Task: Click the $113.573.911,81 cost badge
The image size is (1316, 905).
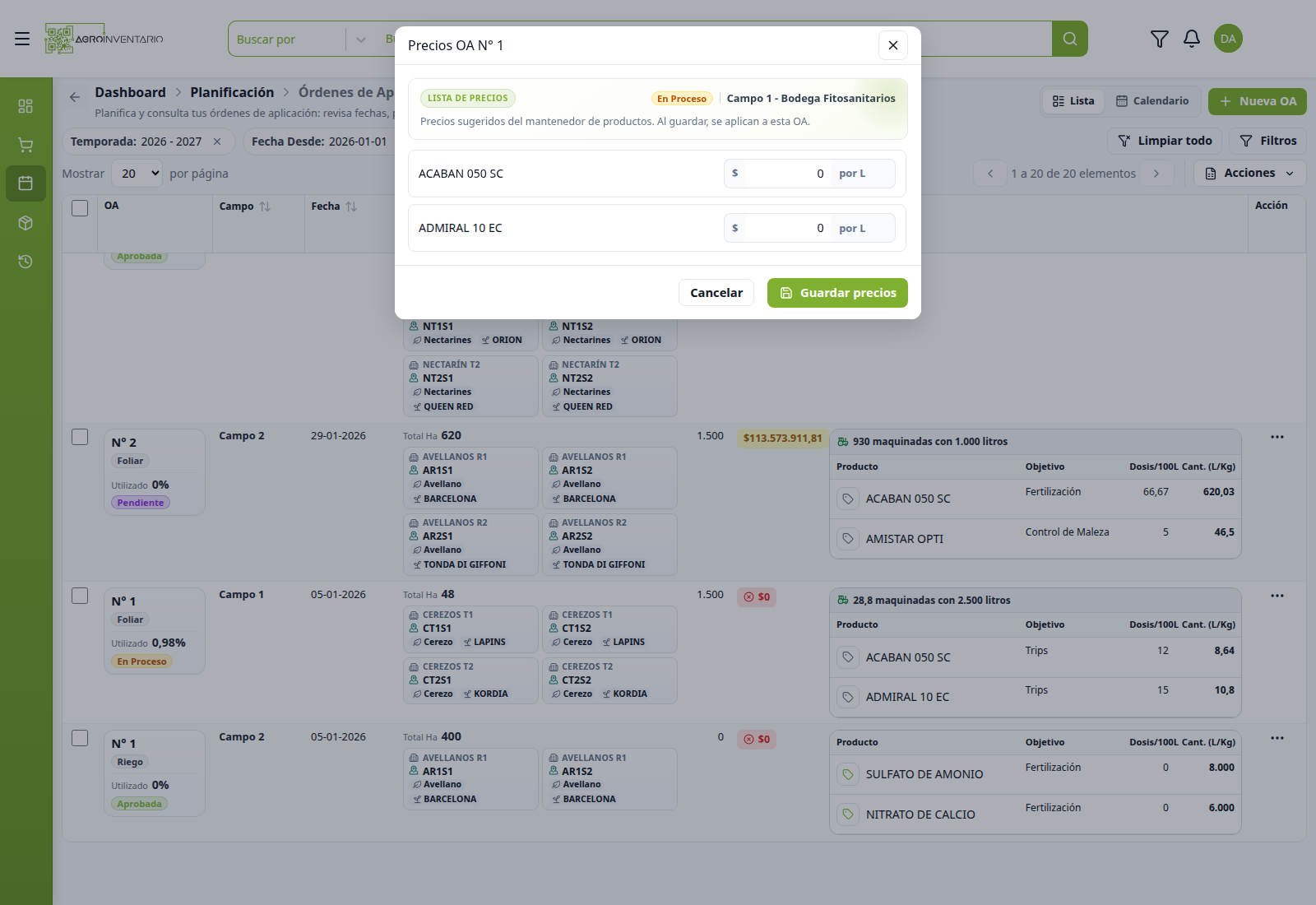Action: 782,439
